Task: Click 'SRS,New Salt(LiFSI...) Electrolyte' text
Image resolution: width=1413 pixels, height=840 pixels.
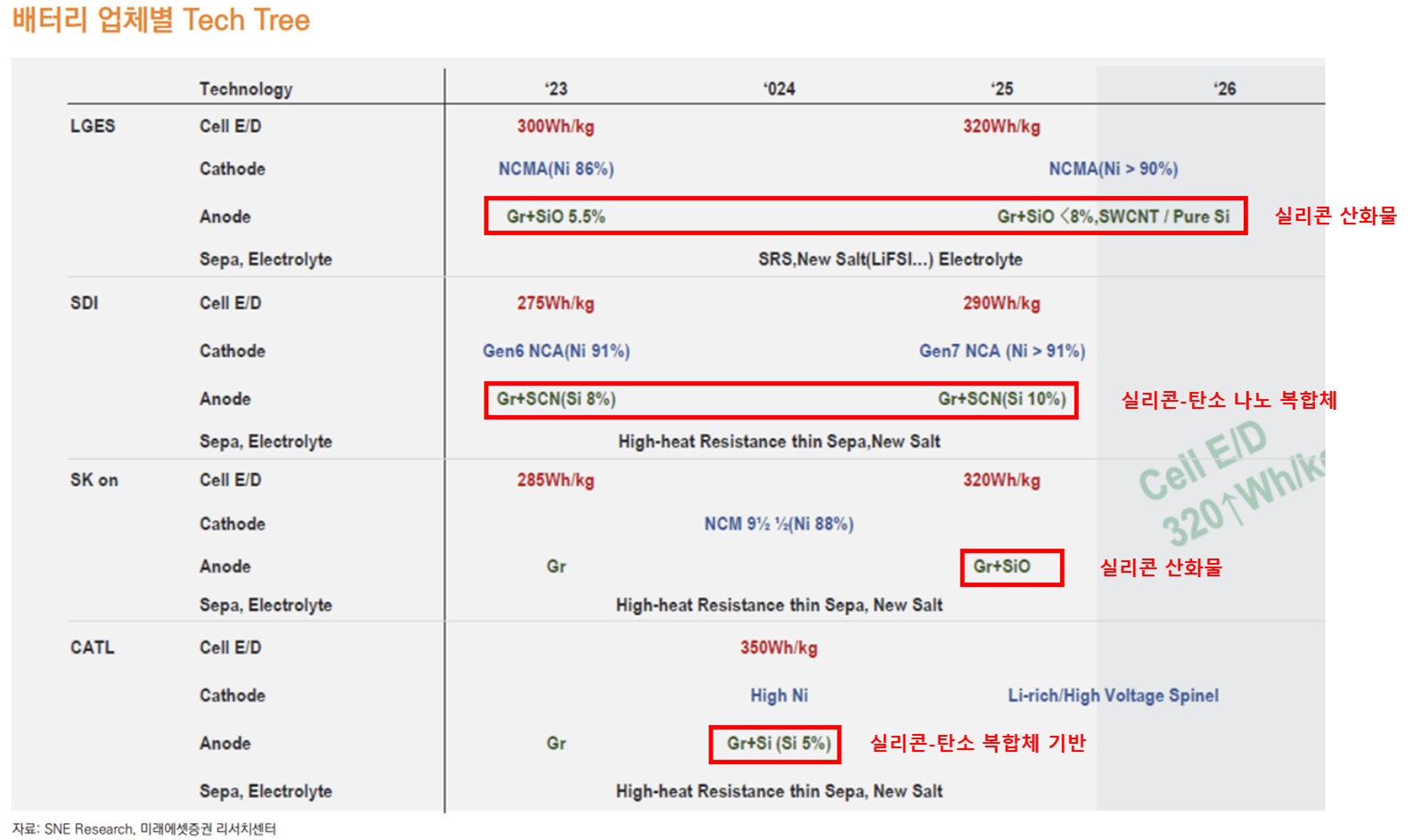Action: click(890, 260)
